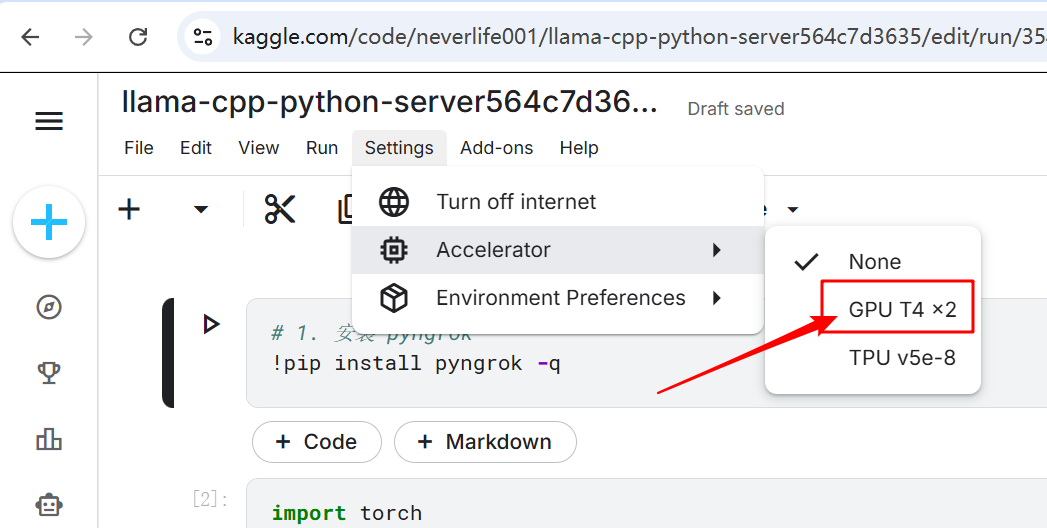
Task: Open the View menu
Action: [x=258, y=148]
